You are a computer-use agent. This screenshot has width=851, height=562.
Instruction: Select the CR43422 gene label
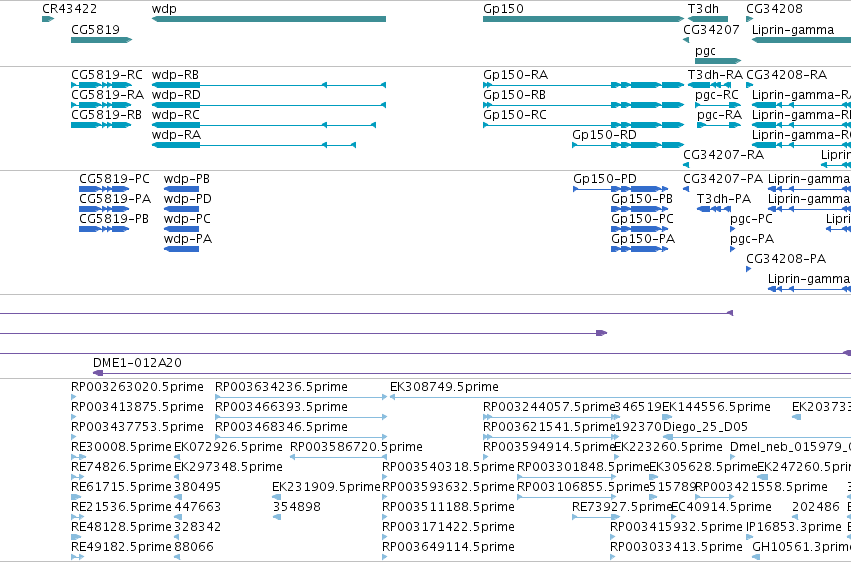(69, 9)
